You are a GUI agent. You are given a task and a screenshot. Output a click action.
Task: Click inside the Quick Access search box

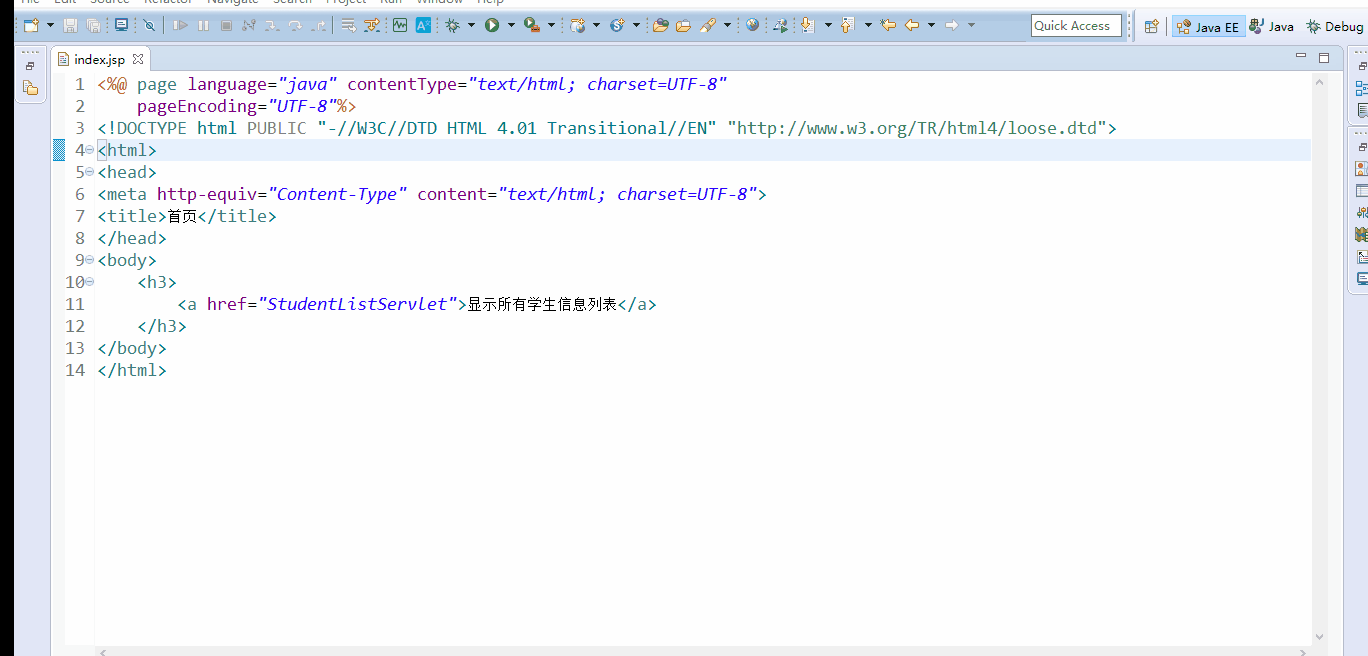point(1076,25)
